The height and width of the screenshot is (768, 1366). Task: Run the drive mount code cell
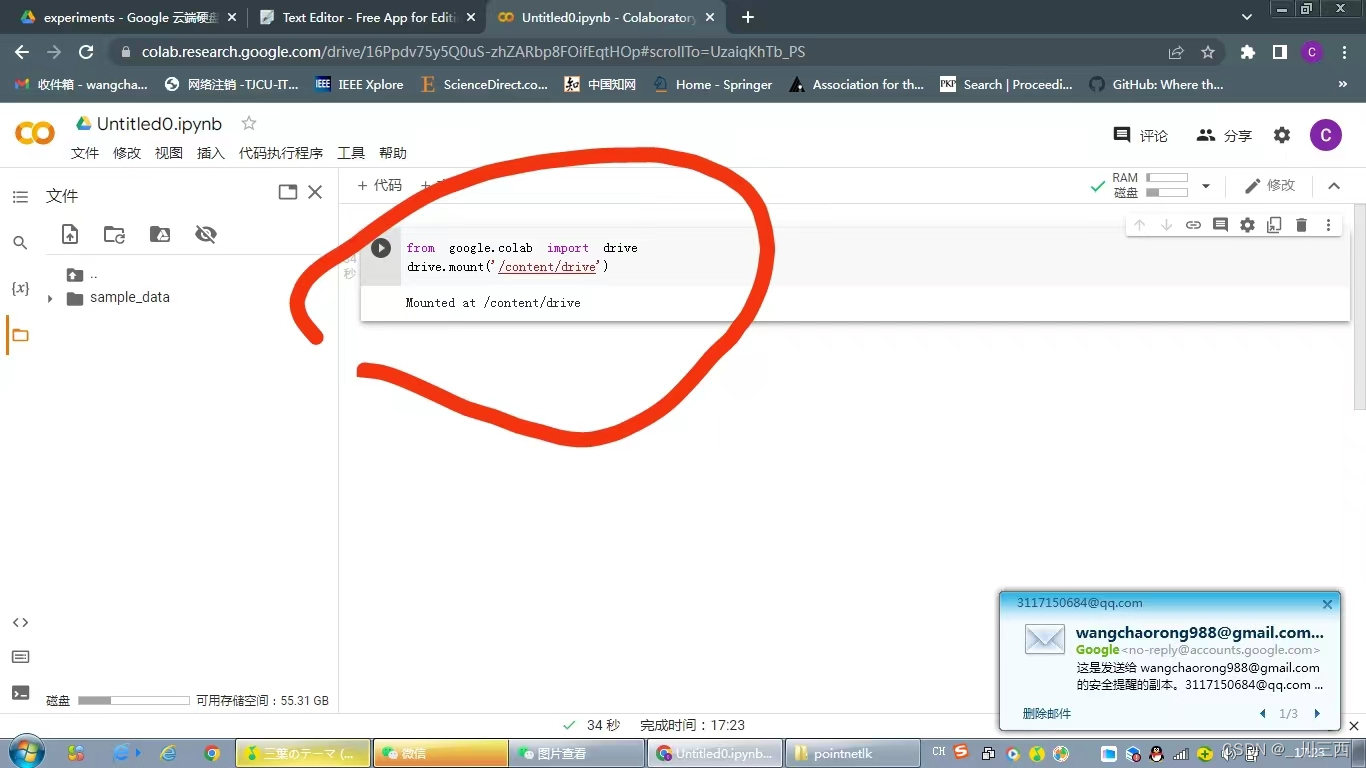point(381,248)
